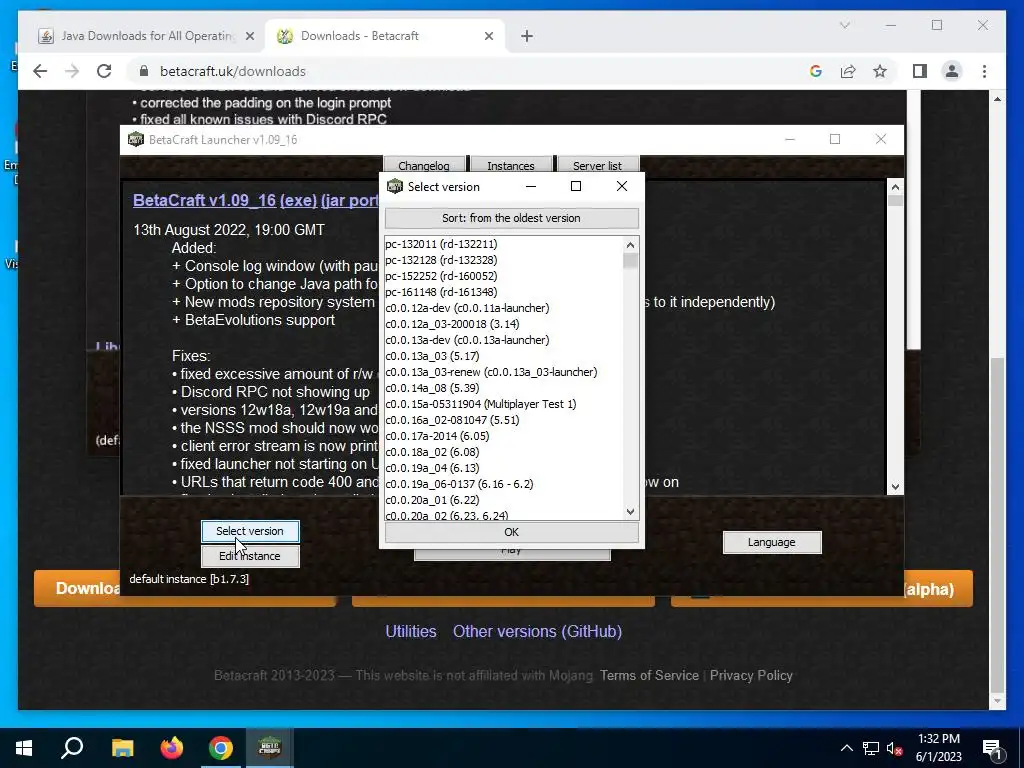Switch to BetaCraft launcher taskbar icon
The image size is (1024, 768).
click(x=269, y=748)
